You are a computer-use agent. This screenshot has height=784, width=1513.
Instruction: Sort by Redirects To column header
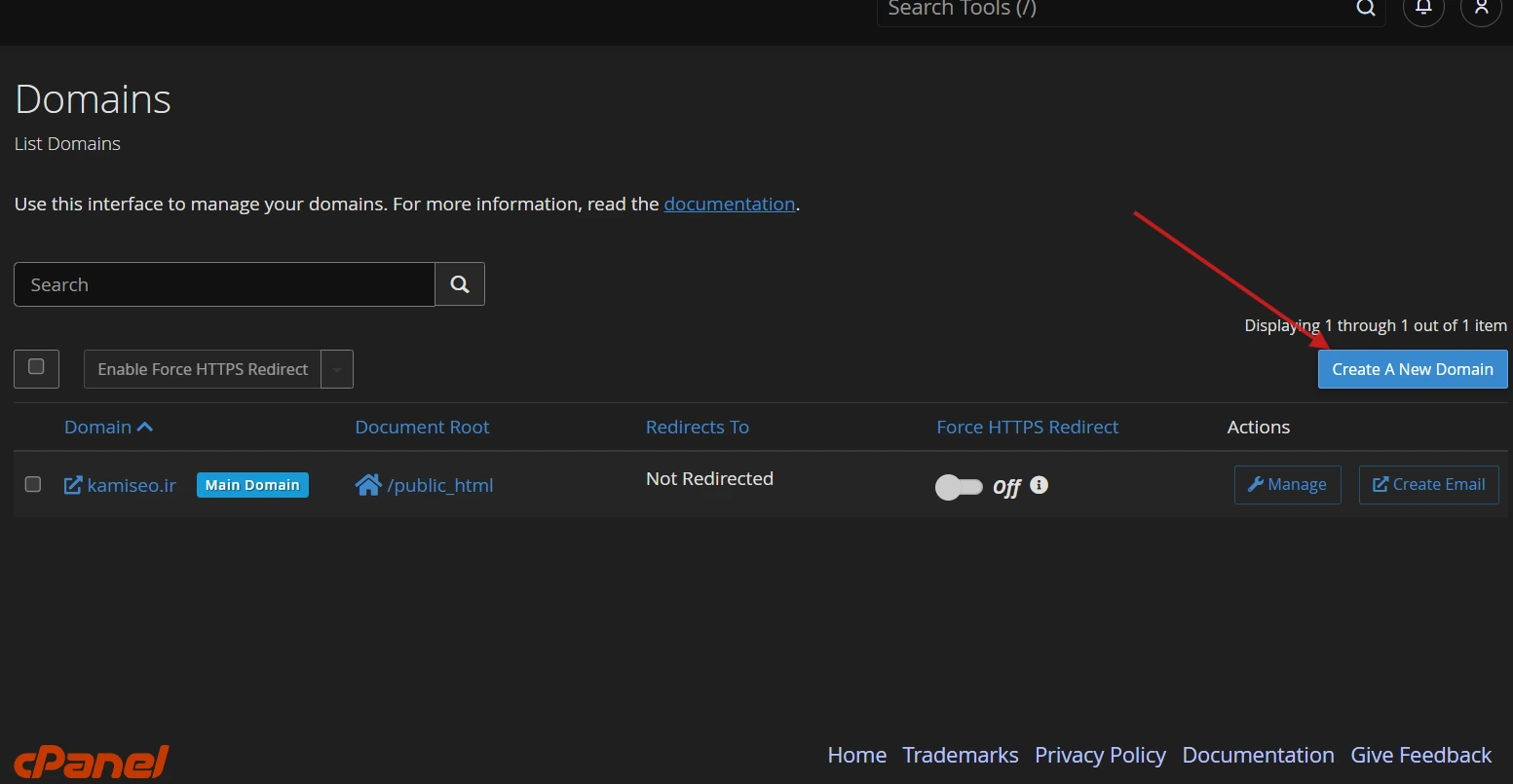(x=698, y=427)
